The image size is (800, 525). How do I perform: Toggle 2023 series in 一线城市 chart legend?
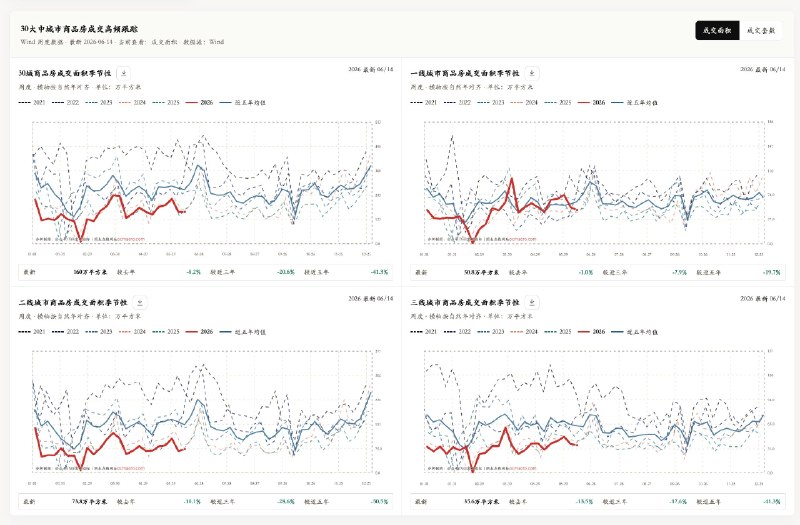[491, 103]
